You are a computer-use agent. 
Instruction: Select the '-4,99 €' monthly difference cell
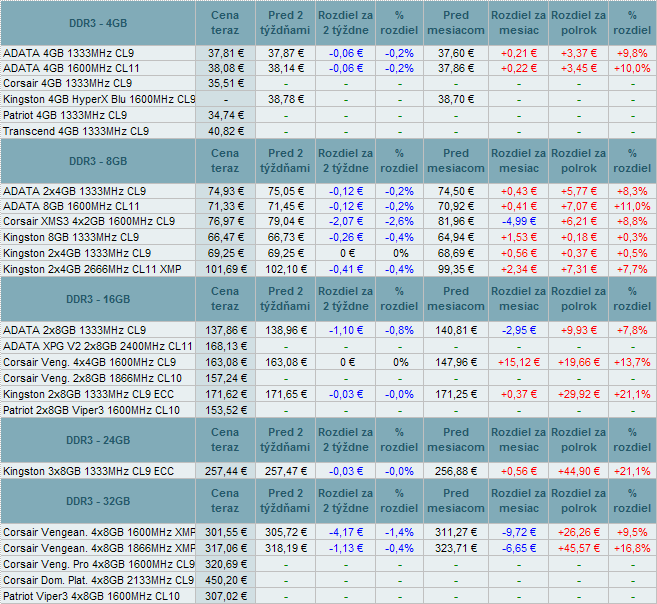[x=519, y=222]
